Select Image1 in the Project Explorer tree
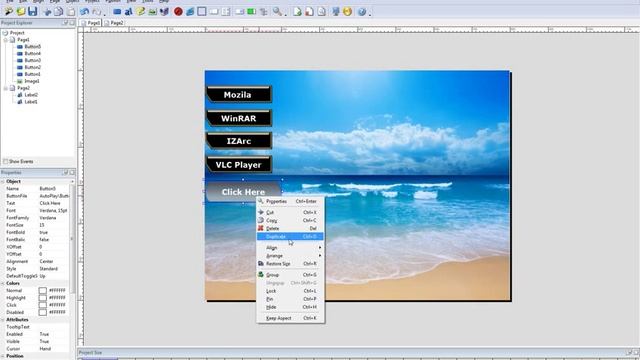The width and height of the screenshot is (640, 360). coord(32,81)
